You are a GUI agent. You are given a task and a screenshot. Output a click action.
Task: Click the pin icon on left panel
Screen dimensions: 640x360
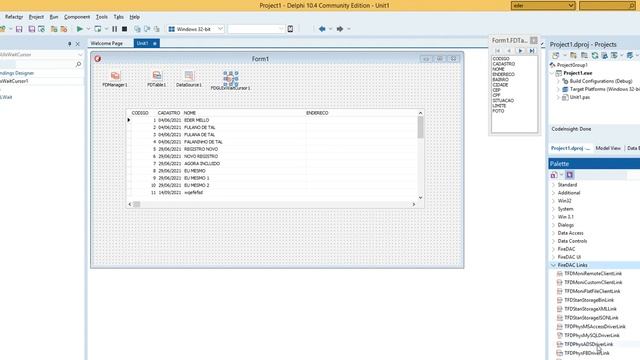[x=69, y=44]
